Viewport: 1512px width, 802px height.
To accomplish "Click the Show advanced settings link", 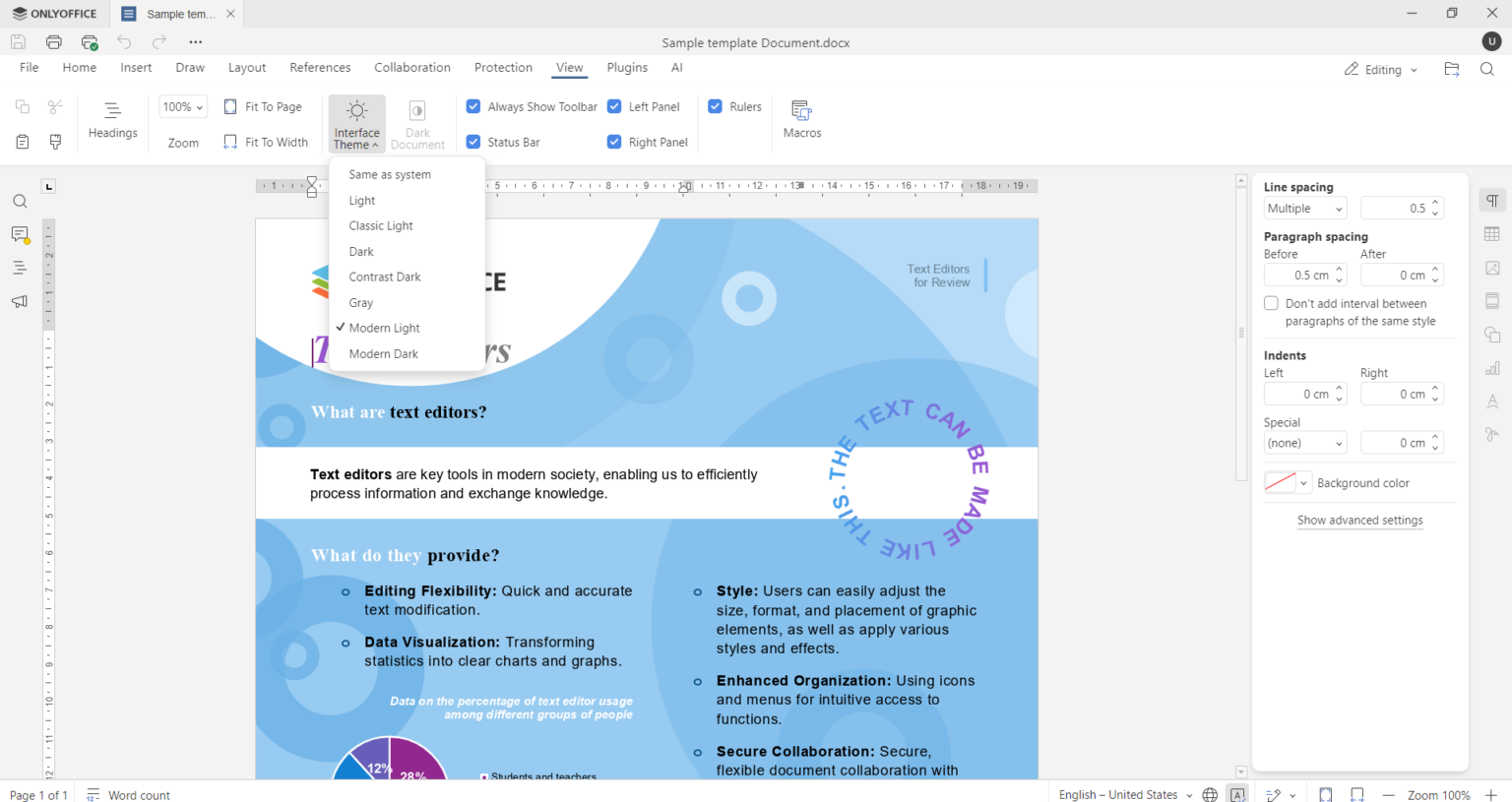I will tap(1359, 520).
